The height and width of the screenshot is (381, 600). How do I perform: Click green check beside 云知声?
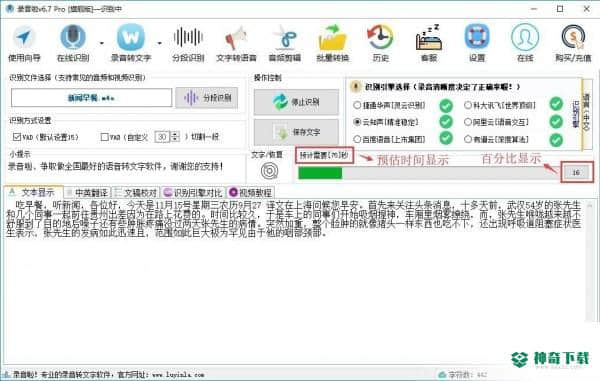click(x=446, y=122)
